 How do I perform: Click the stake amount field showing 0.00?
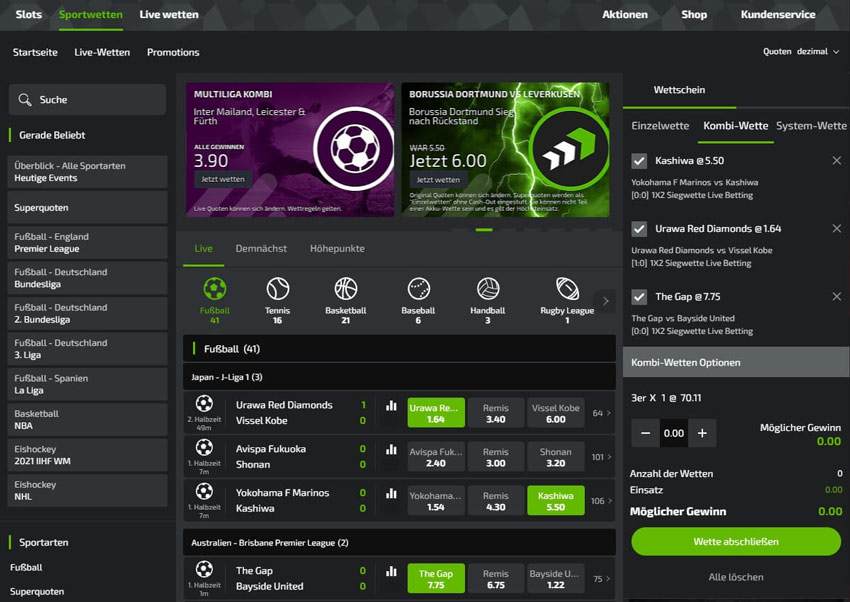pos(674,433)
